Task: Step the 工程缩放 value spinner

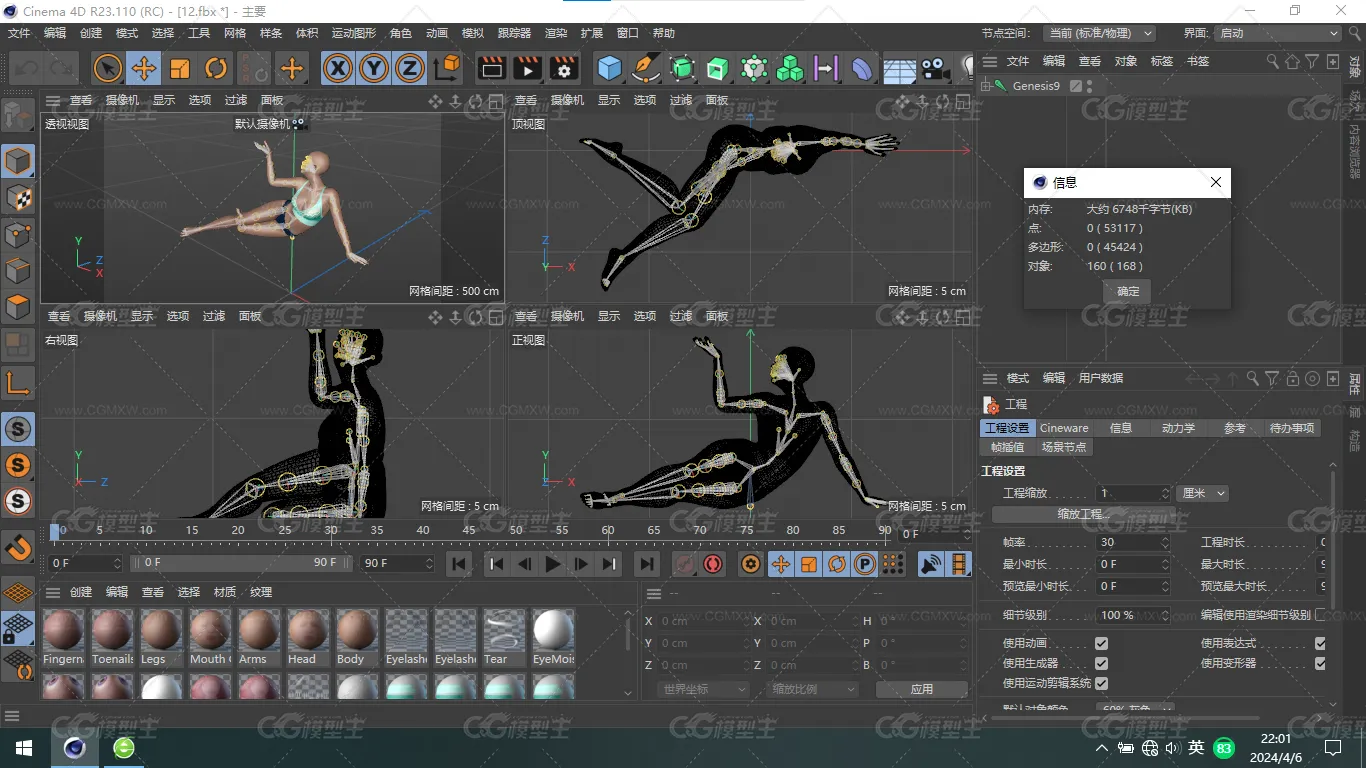Action: click(x=1164, y=493)
